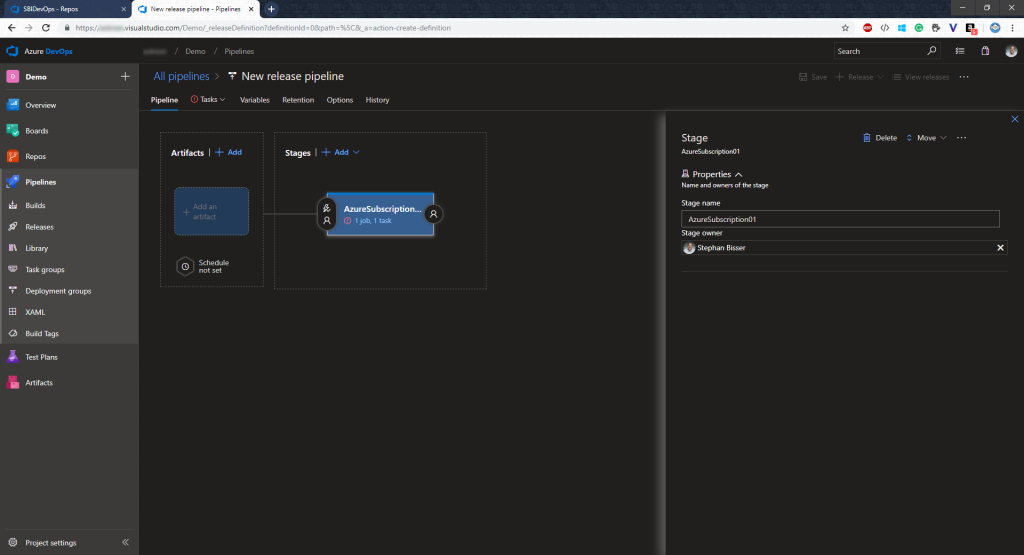This screenshot has height=555, width=1024.
Task: Switch to the Retention tab
Action: (298, 100)
